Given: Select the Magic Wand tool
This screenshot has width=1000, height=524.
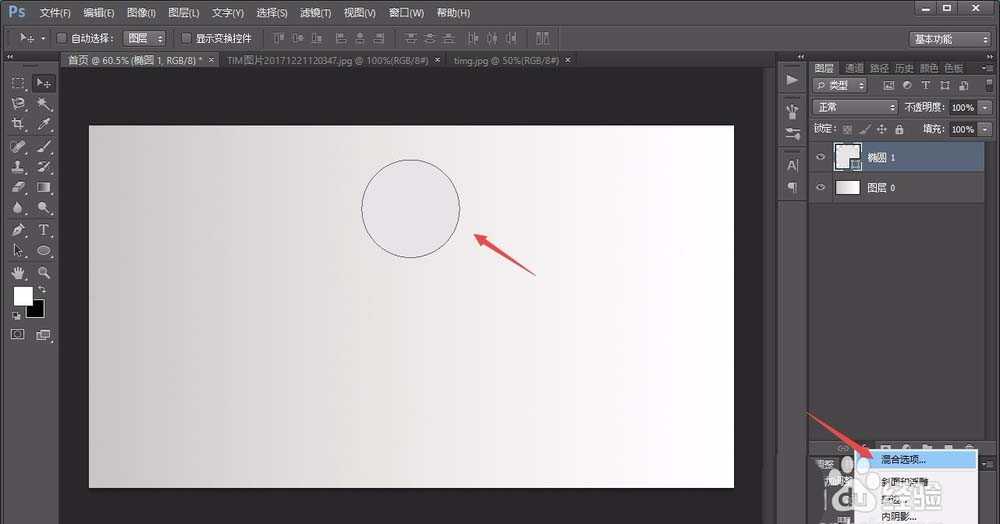Looking at the screenshot, I should [x=43, y=103].
